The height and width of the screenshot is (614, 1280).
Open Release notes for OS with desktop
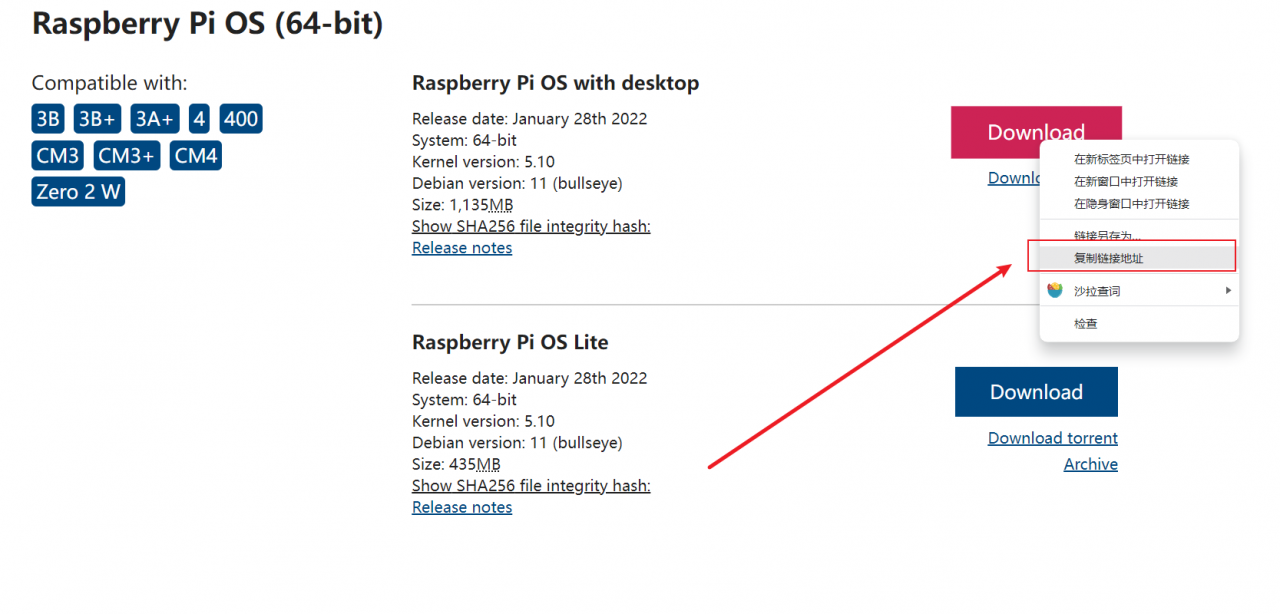(462, 248)
